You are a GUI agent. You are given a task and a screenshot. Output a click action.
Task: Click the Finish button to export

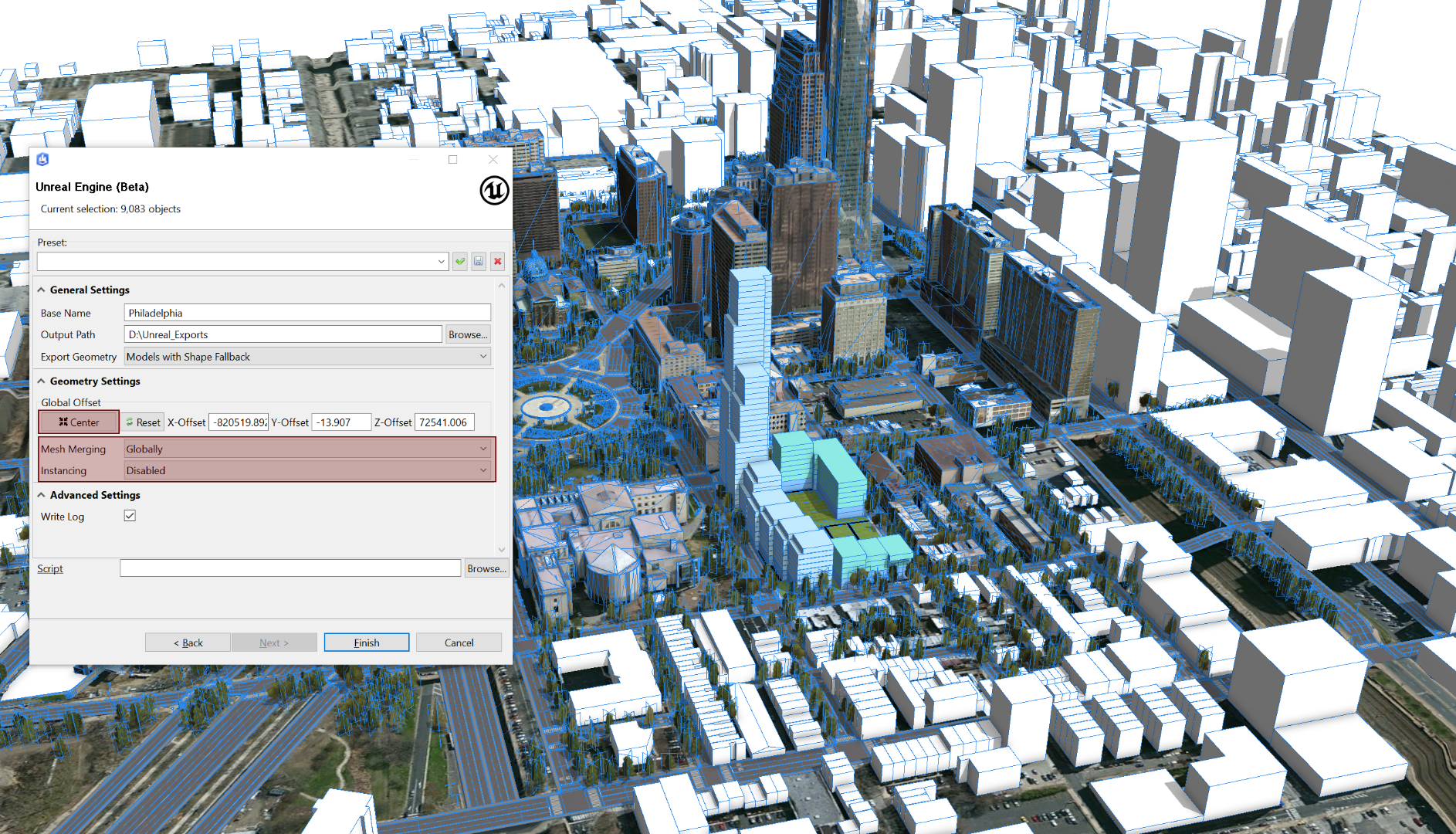tap(367, 642)
